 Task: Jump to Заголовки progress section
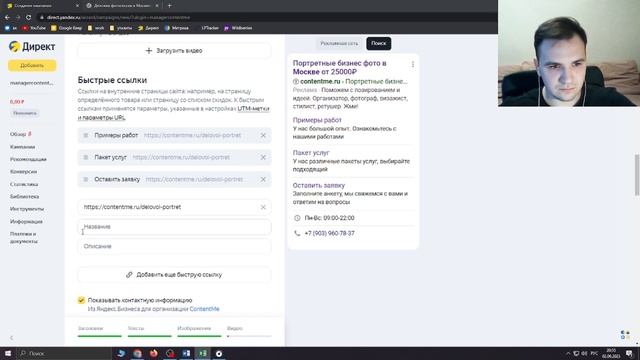[x=100, y=331]
